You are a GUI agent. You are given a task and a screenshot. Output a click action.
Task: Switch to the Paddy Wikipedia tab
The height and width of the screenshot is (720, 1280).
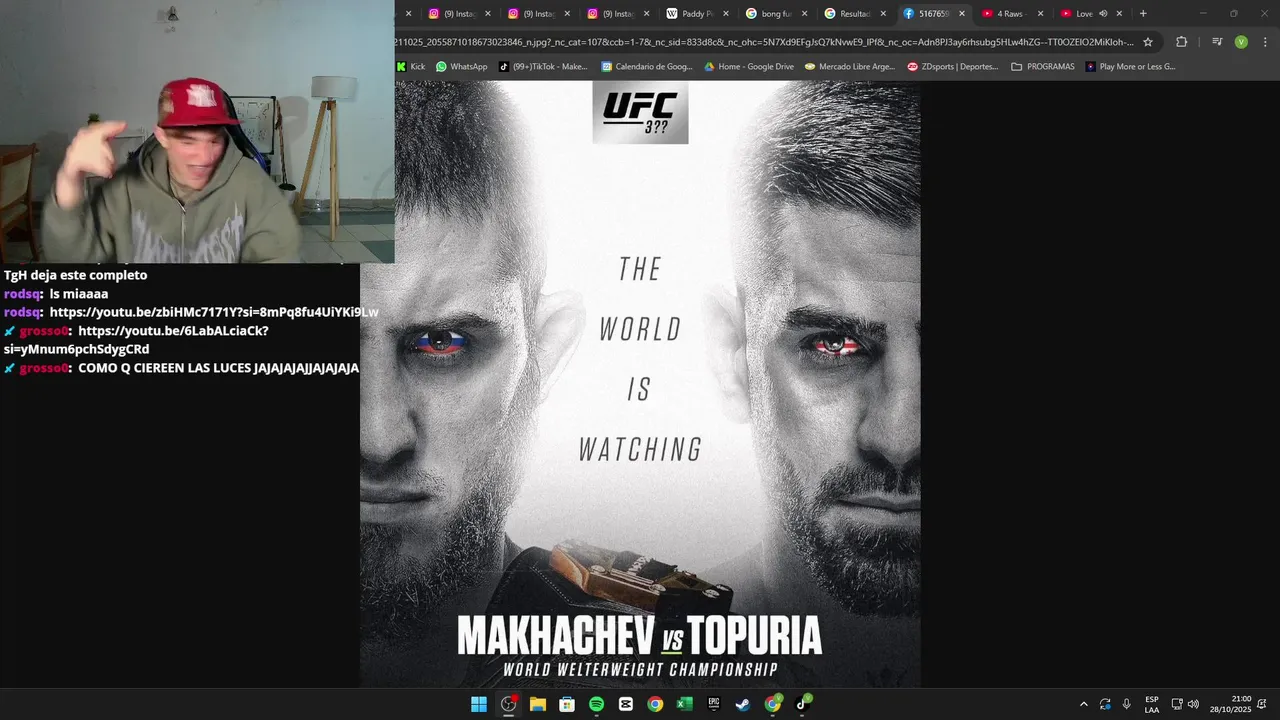[x=690, y=14]
